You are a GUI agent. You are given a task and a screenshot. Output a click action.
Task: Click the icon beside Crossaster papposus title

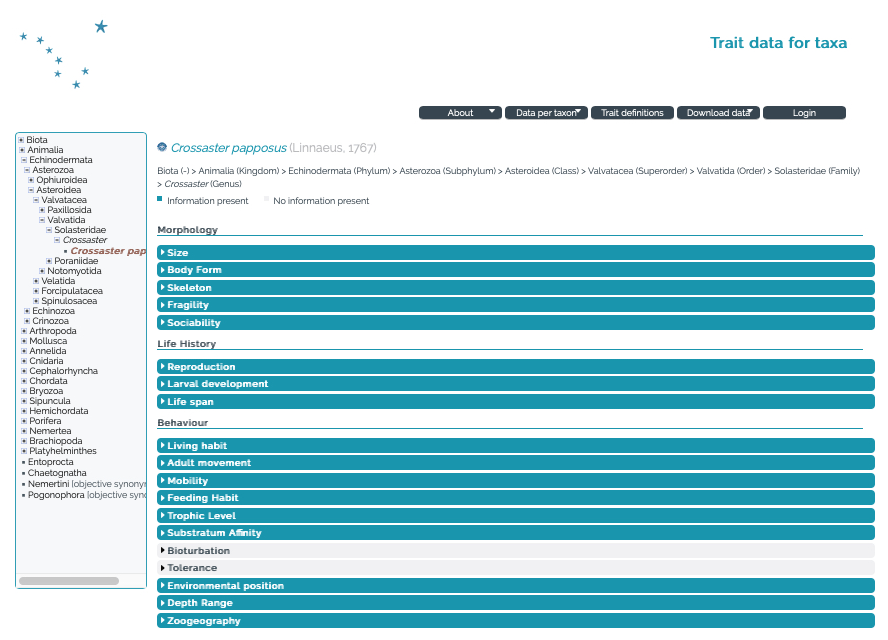click(x=162, y=148)
